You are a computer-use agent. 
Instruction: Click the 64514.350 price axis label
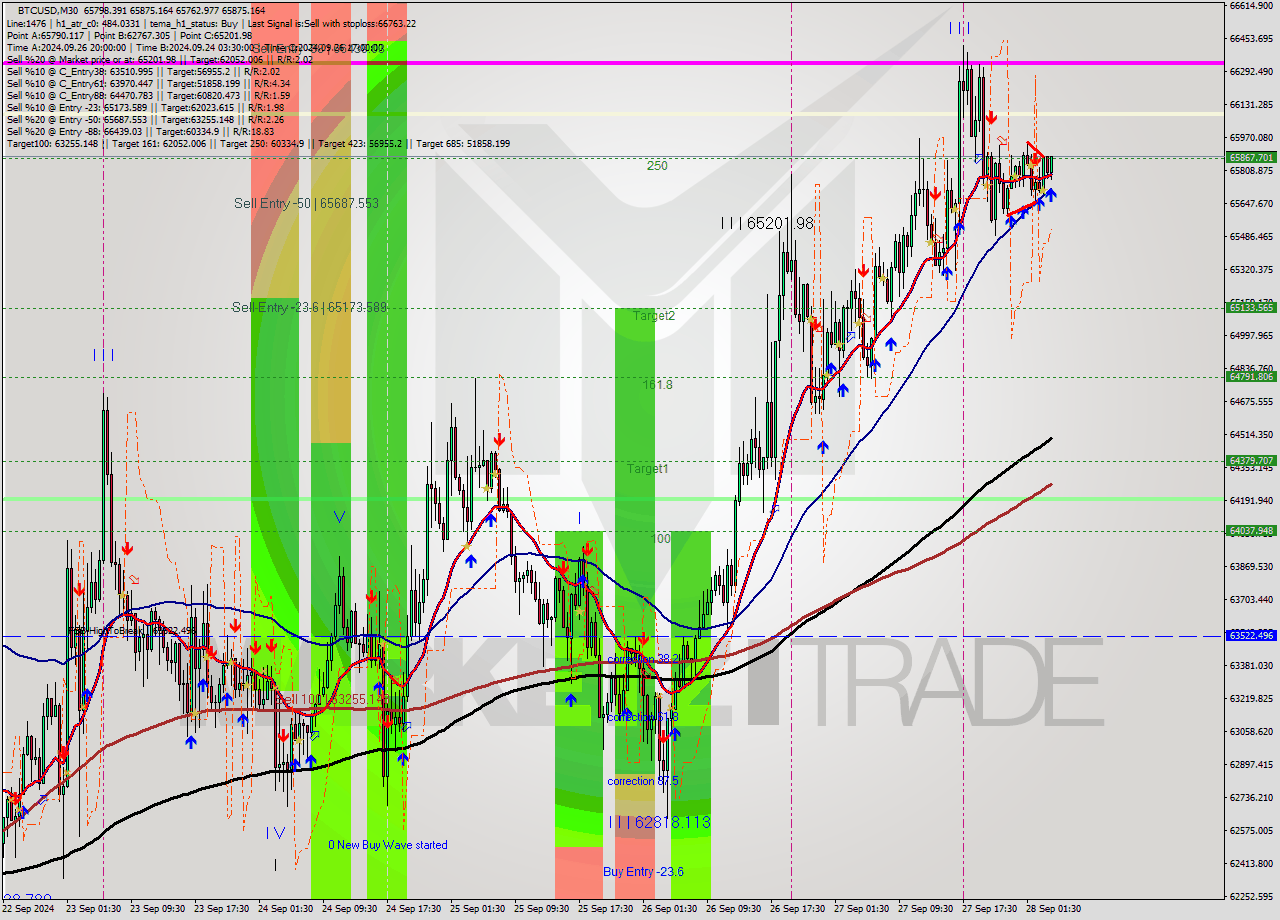[1251, 434]
